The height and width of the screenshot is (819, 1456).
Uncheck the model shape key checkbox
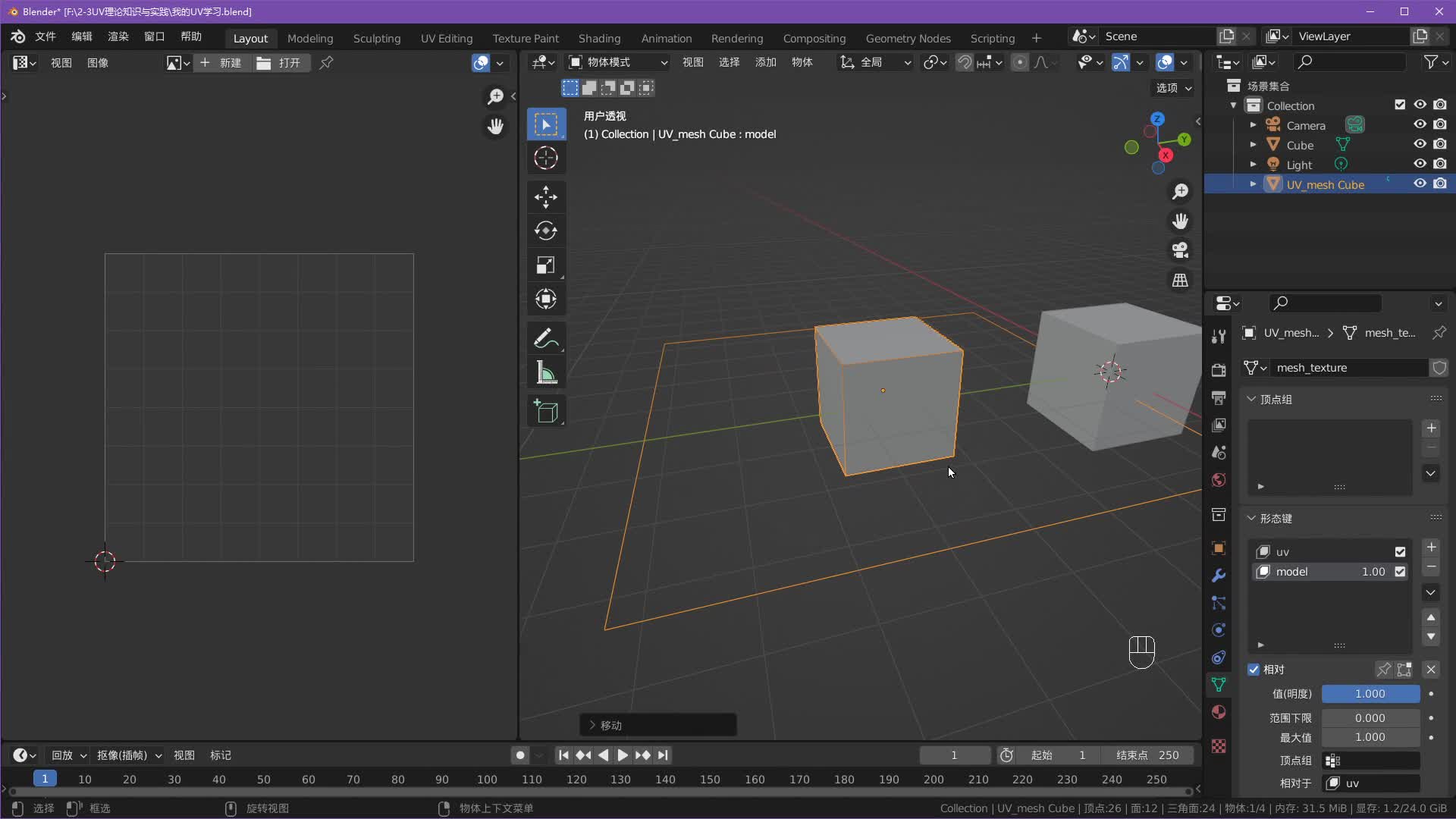[x=1400, y=572]
